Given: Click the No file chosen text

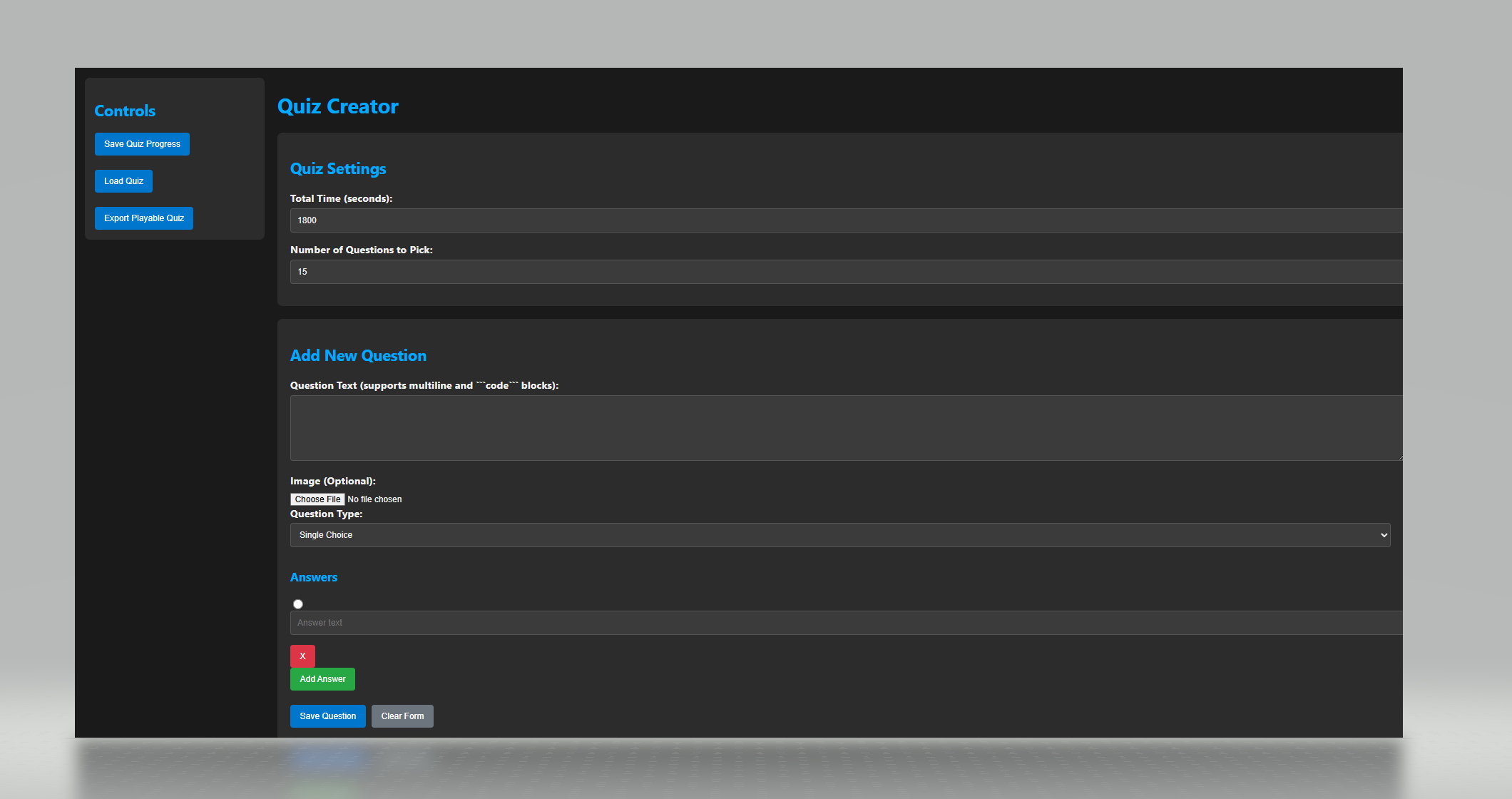Looking at the screenshot, I should coord(374,499).
